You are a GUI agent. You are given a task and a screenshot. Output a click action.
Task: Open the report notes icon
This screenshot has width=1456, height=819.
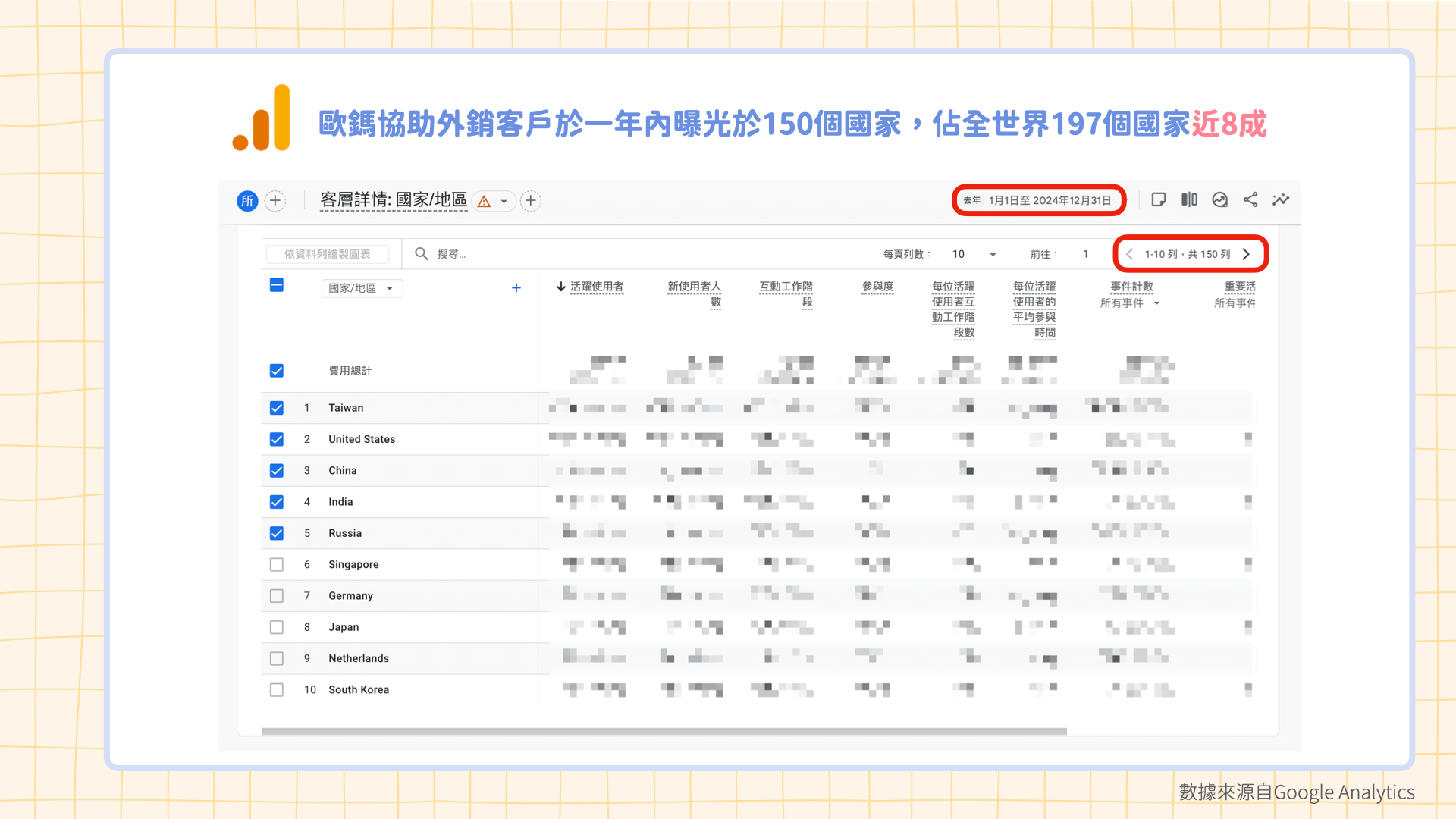[1158, 199]
